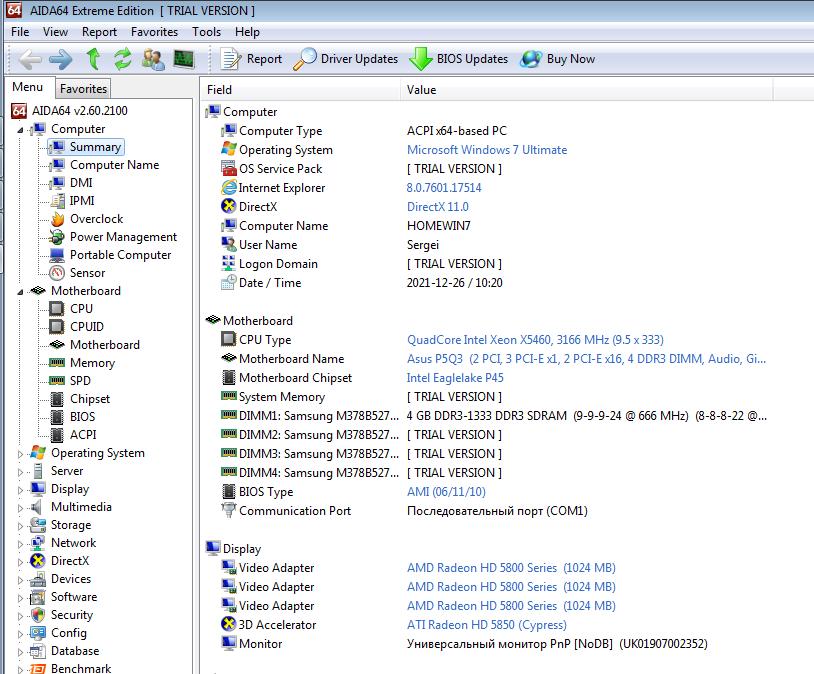814x674 pixels.
Task: Expand the Storage tree node
Action: click(20, 526)
